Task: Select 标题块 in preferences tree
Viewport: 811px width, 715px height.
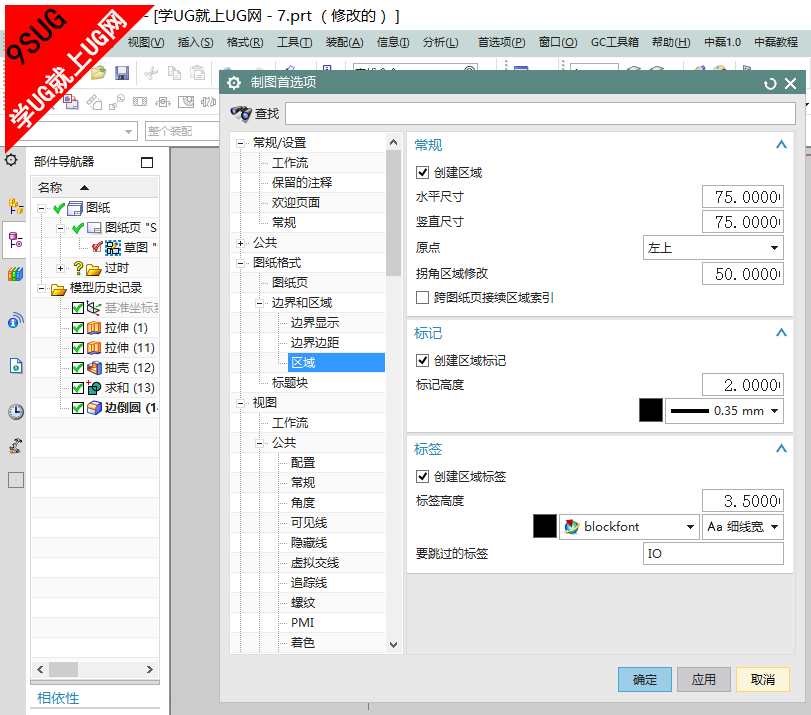Action: pos(290,383)
